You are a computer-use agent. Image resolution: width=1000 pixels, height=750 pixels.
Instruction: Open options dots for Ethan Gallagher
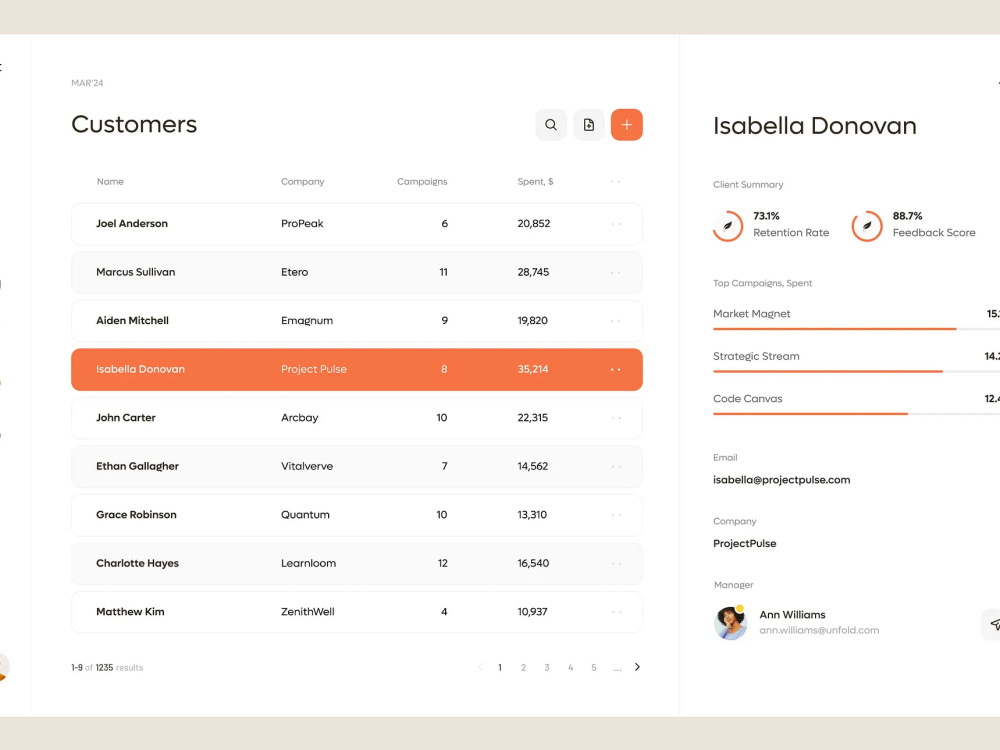615,466
